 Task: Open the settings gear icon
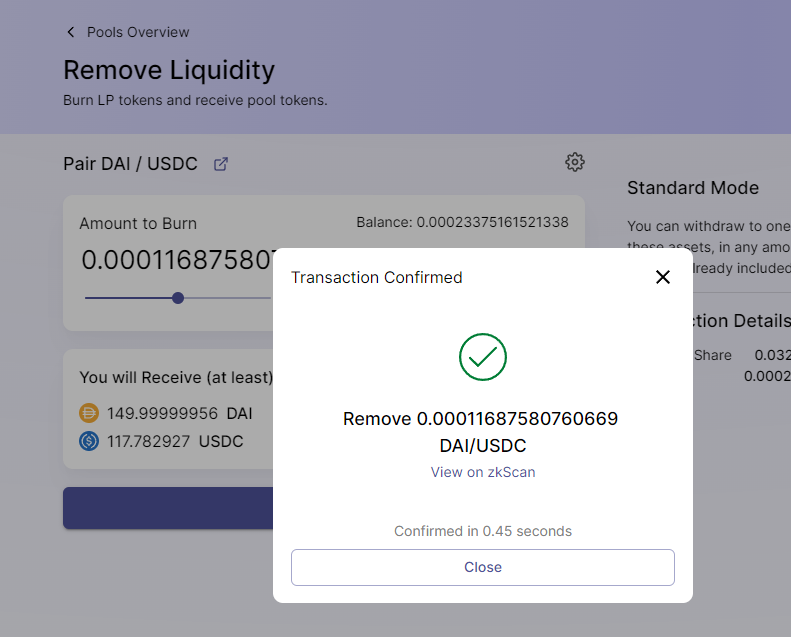coord(575,162)
